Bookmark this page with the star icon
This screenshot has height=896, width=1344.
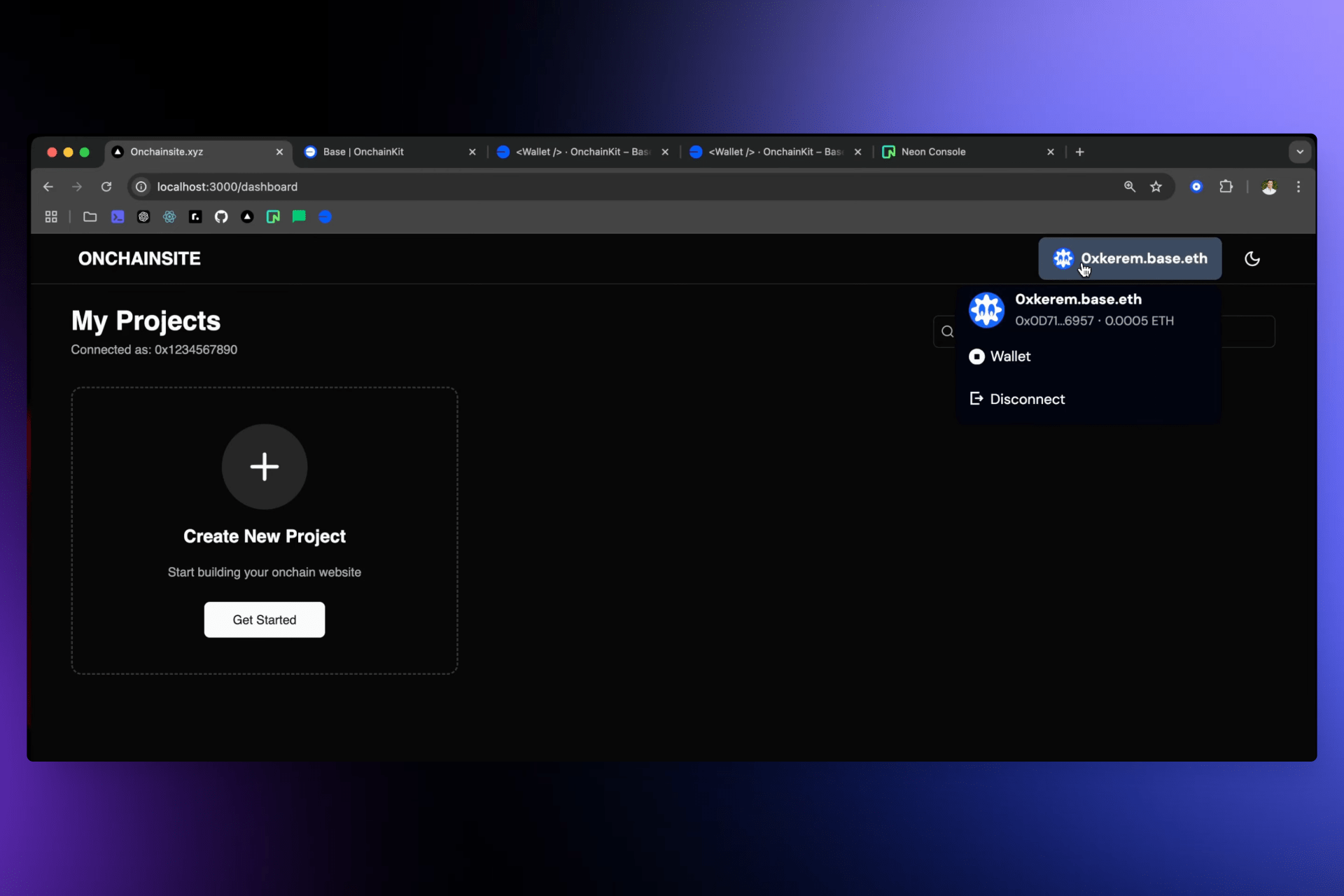[1156, 186]
